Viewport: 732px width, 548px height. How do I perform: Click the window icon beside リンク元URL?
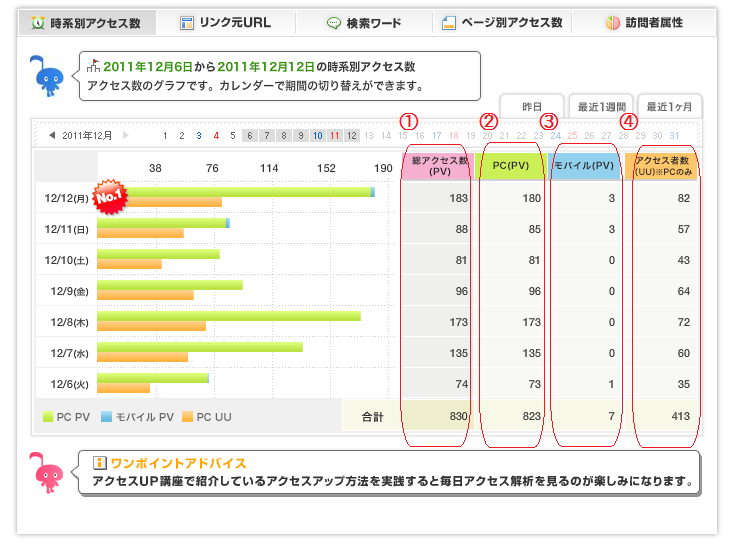coord(187,23)
